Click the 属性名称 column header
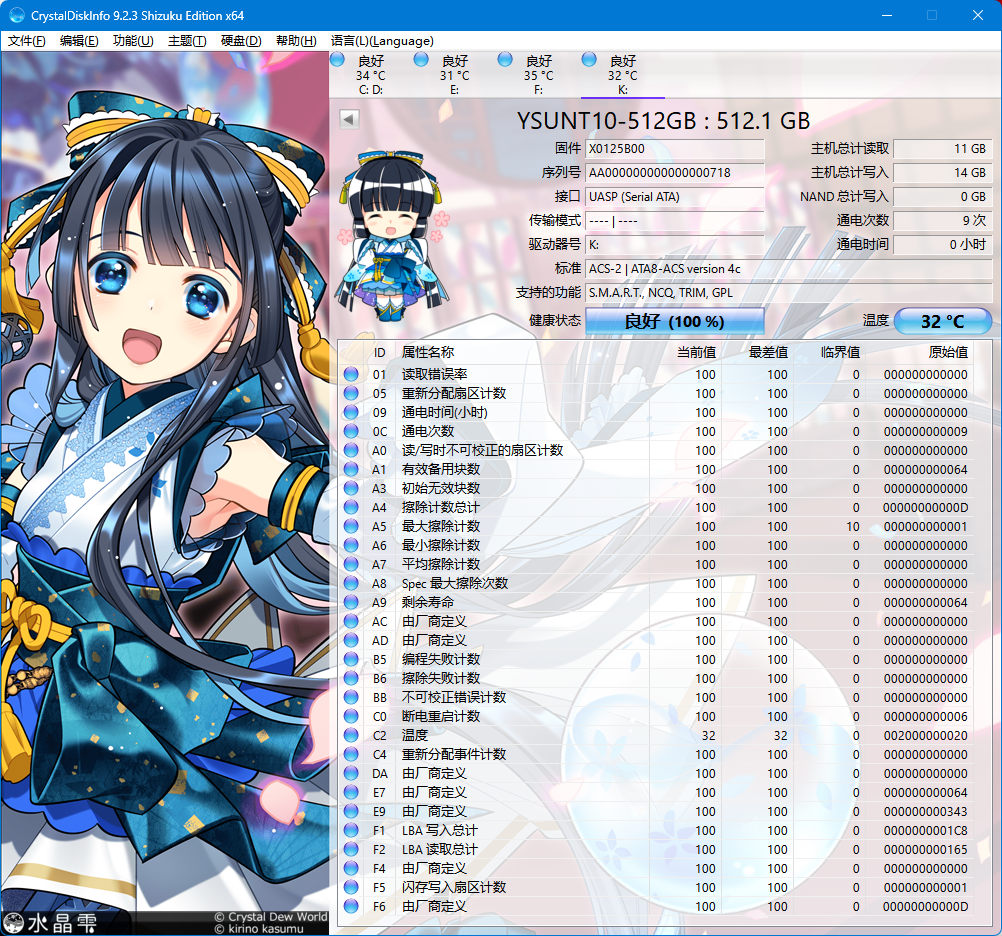 pyautogui.click(x=427, y=352)
